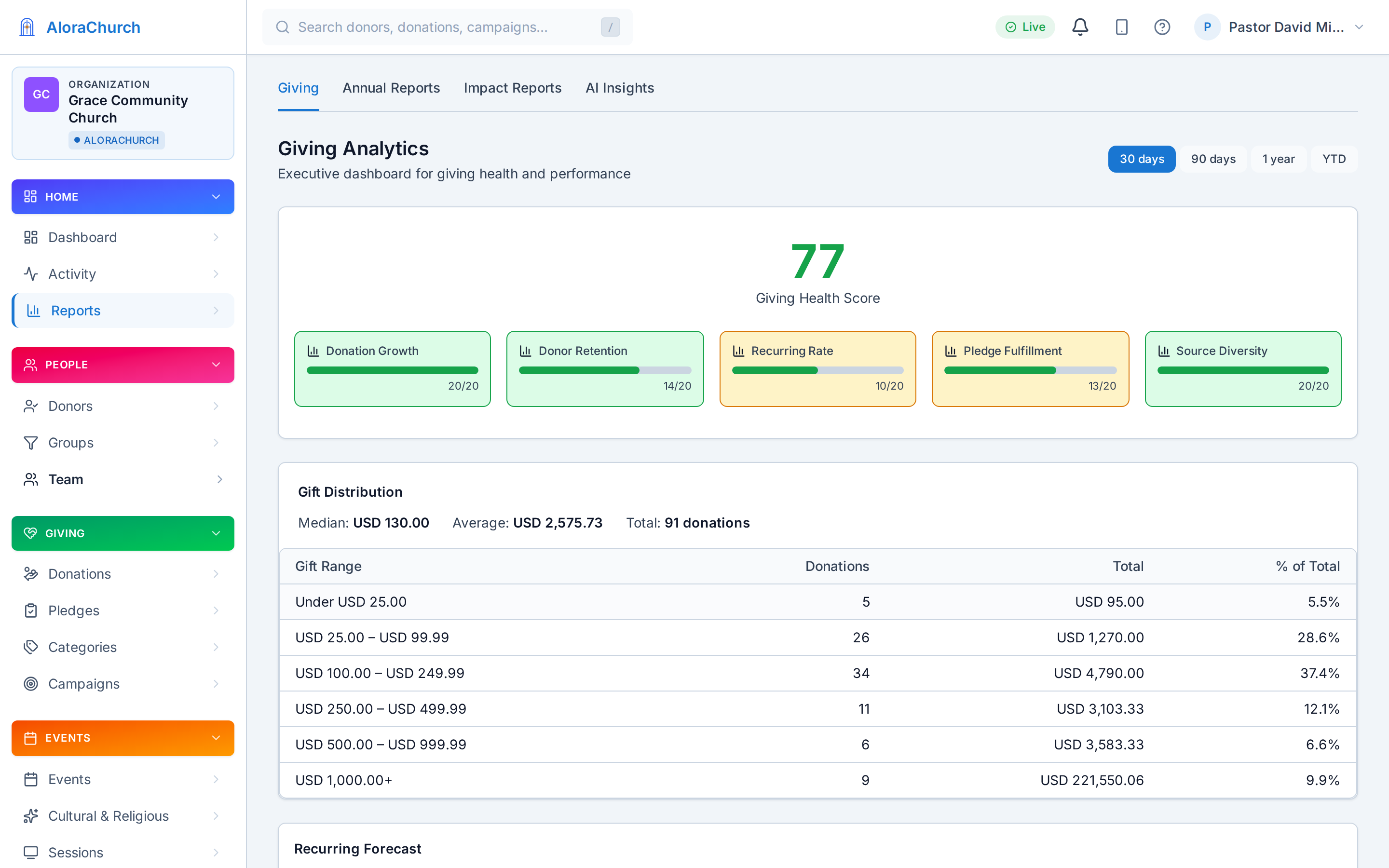
Task: Click the Grace Community Church organization card
Action: [123, 113]
